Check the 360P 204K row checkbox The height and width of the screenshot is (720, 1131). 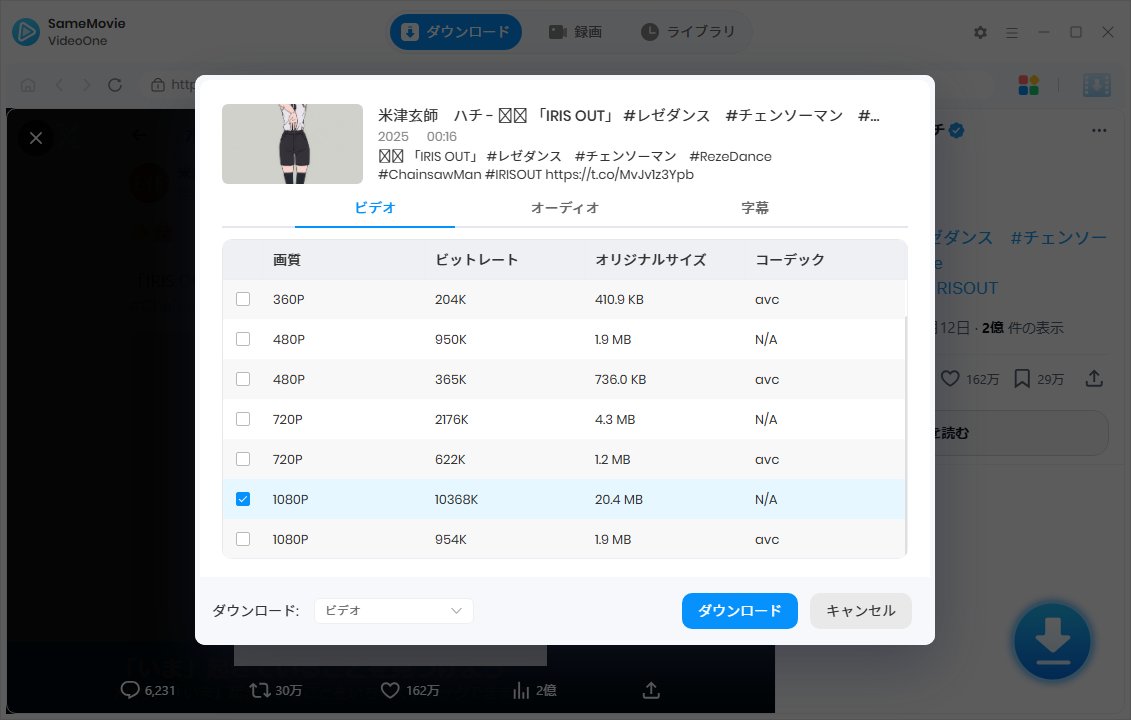tap(243, 299)
